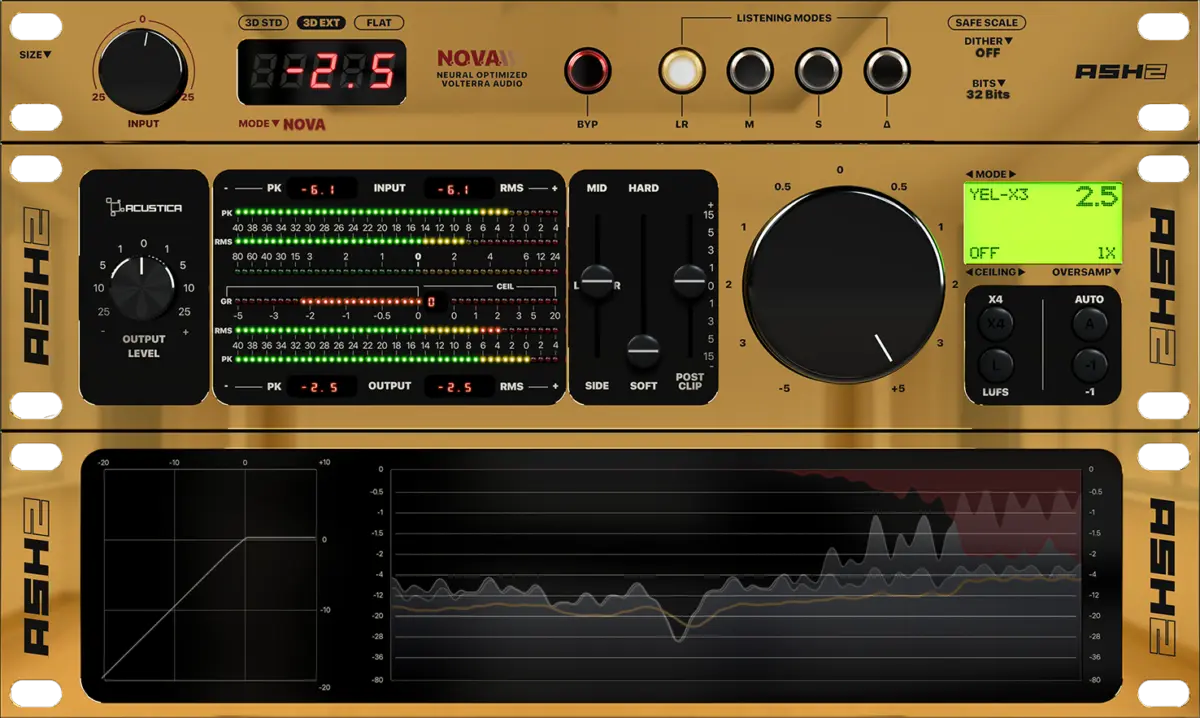Click the minus beside input PK

coord(226,188)
